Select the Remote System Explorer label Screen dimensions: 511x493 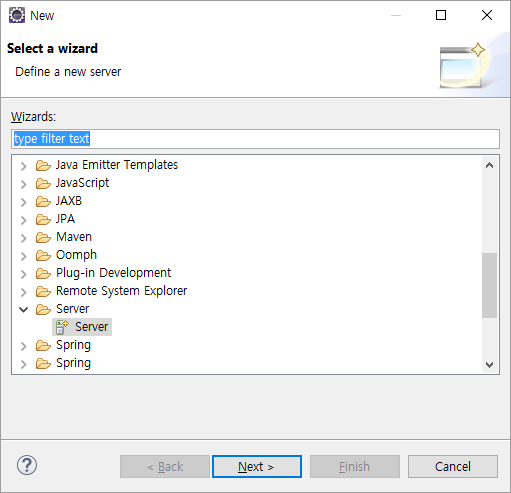tap(121, 291)
